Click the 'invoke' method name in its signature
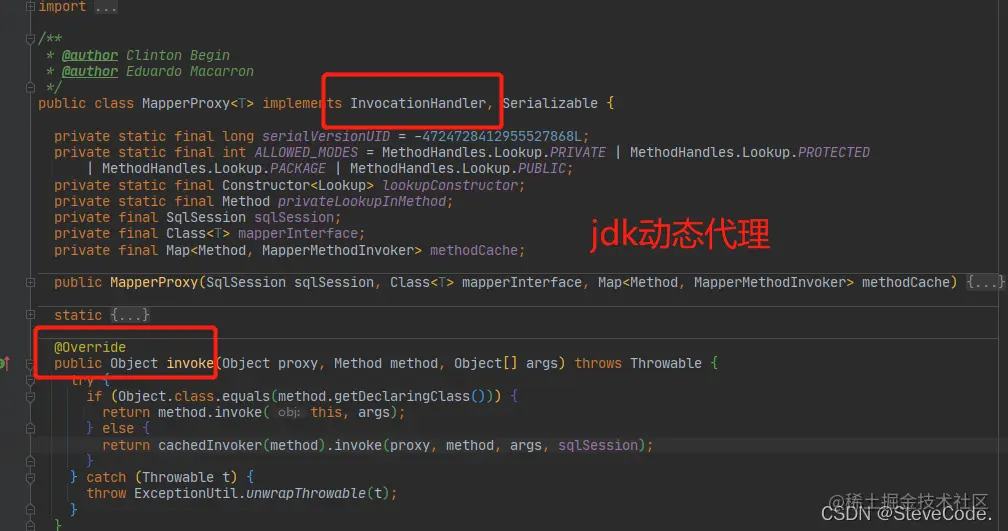This screenshot has height=531, width=1008. pyautogui.click(x=190, y=364)
